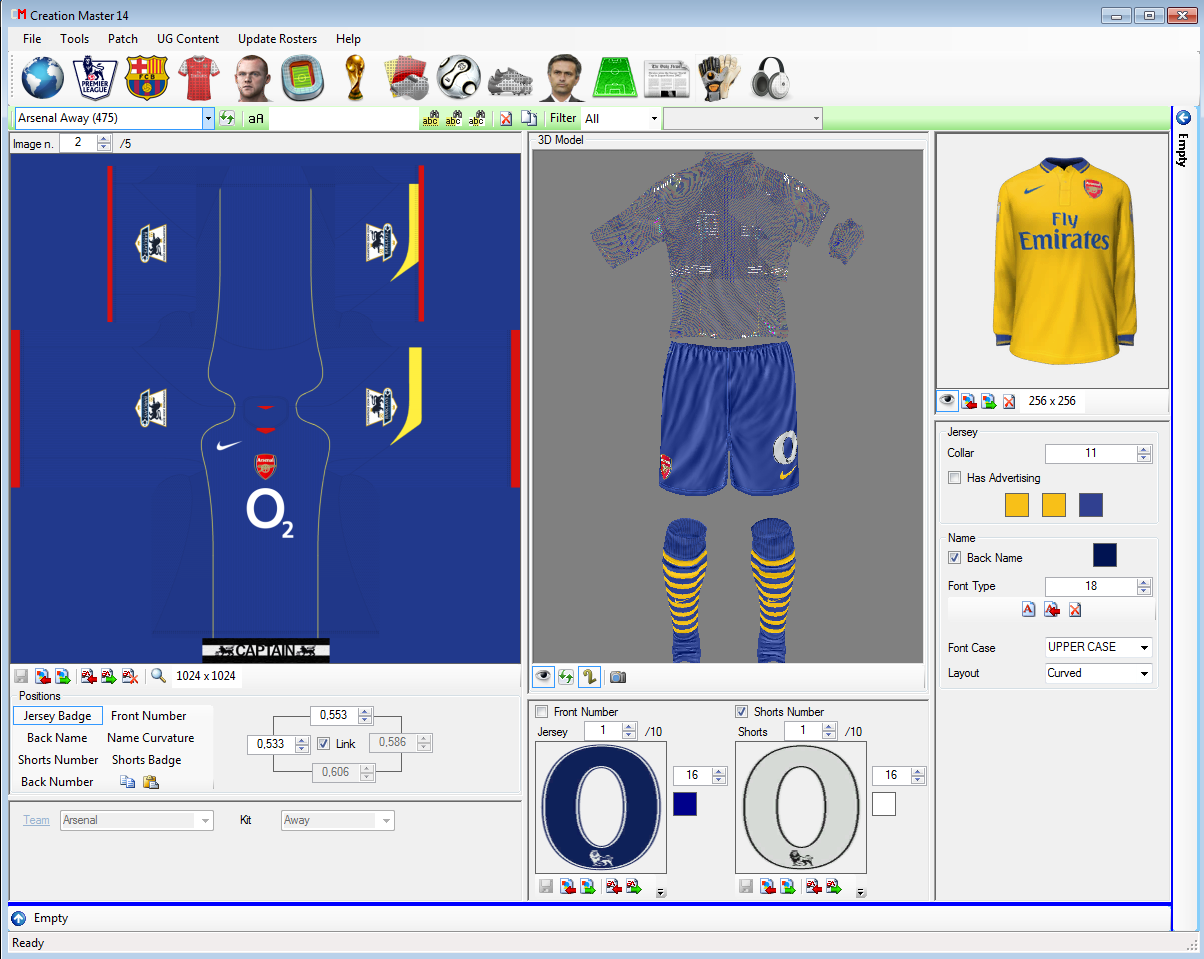The image size is (1204, 959).
Task: Click the Arsenal yellow minikit preview thumbnail
Action: [x=1052, y=260]
